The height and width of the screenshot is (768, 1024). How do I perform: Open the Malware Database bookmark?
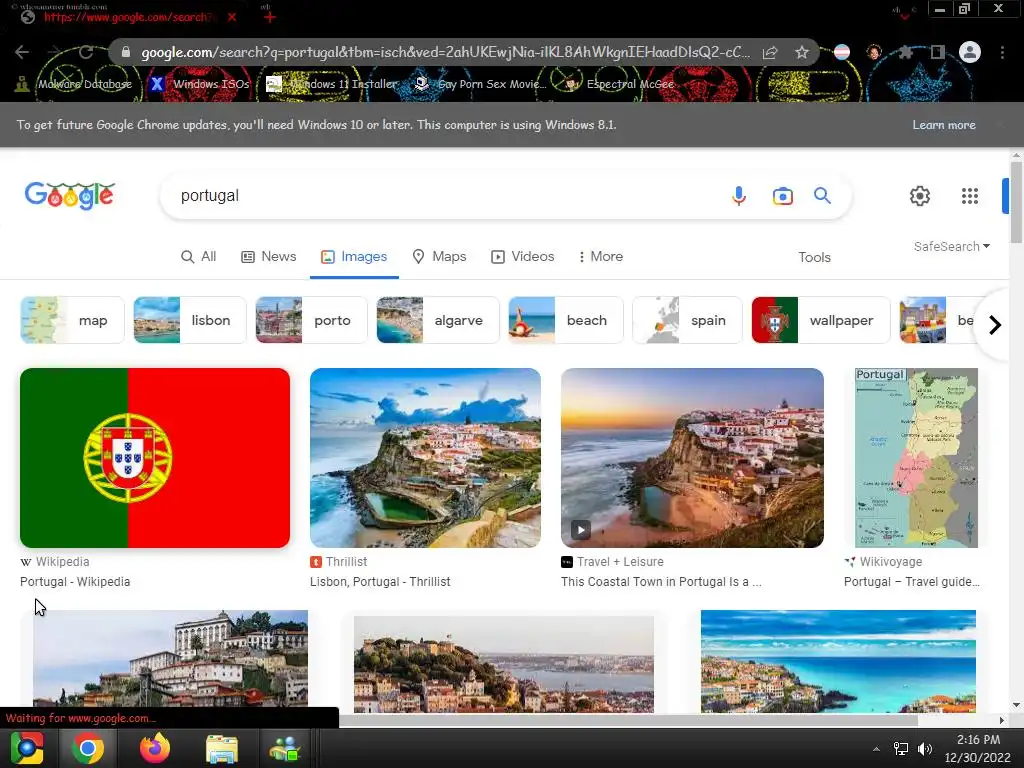click(x=74, y=84)
